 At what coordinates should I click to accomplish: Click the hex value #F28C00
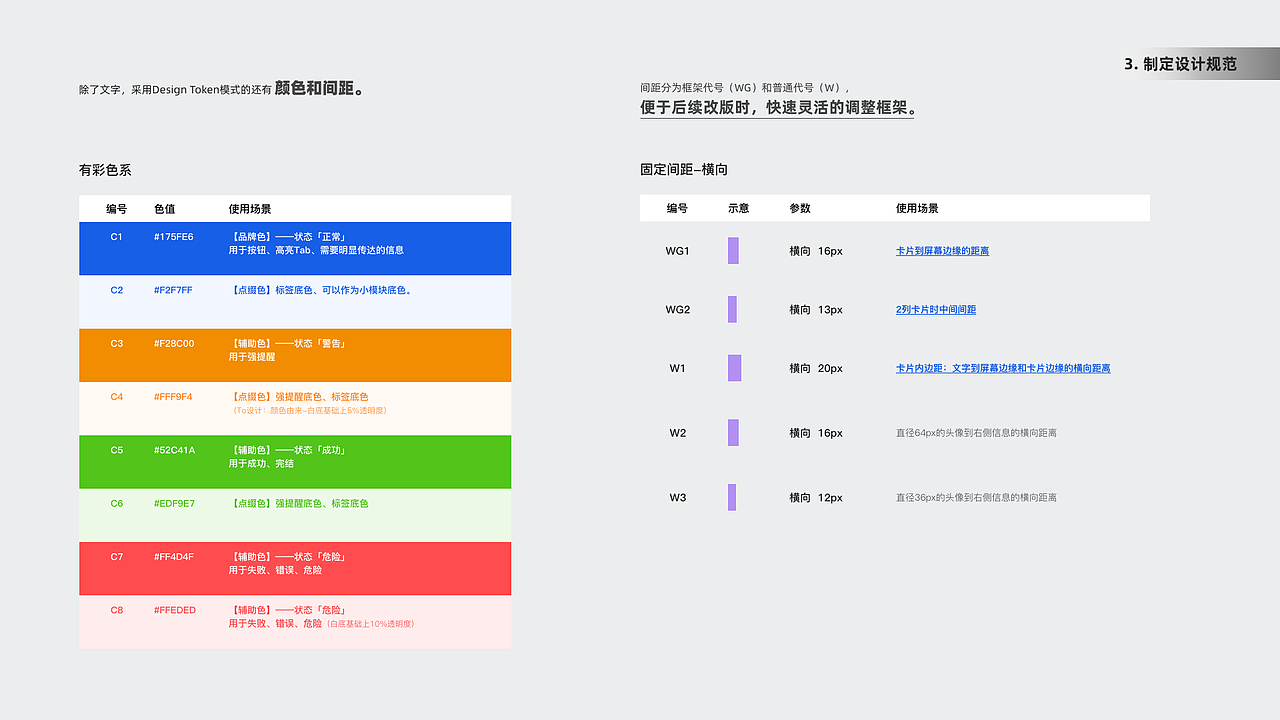[174, 343]
